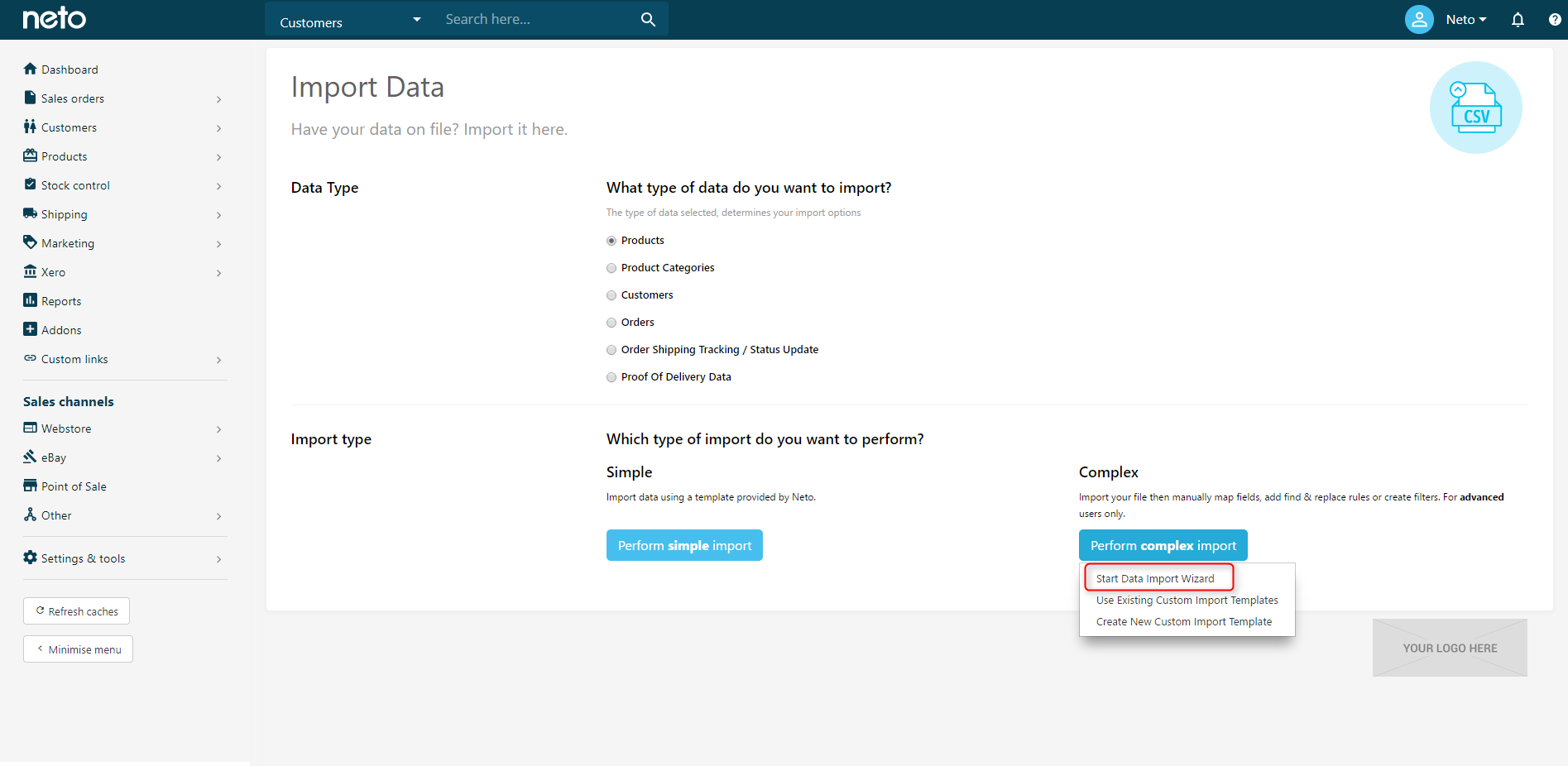
Task: Expand the eBay chevron
Action: click(218, 458)
